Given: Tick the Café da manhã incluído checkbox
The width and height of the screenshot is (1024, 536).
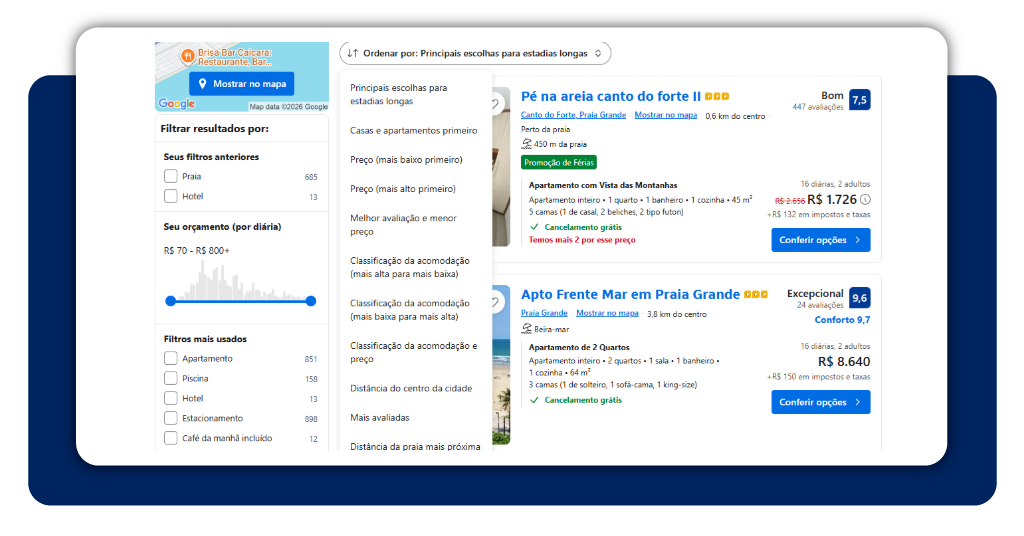Looking at the screenshot, I should pyautogui.click(x=170, y=438).
